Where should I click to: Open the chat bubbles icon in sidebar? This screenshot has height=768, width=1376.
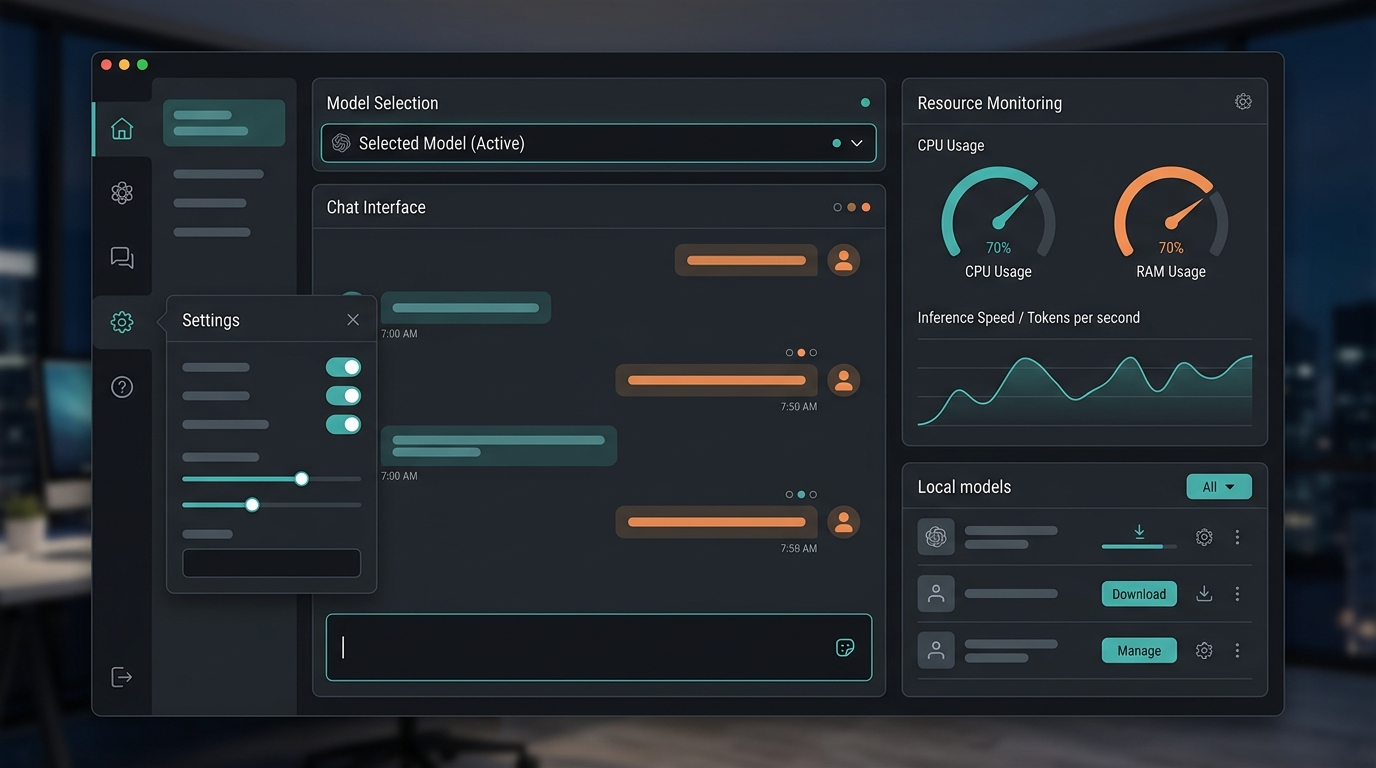click(x=122, y=258)
